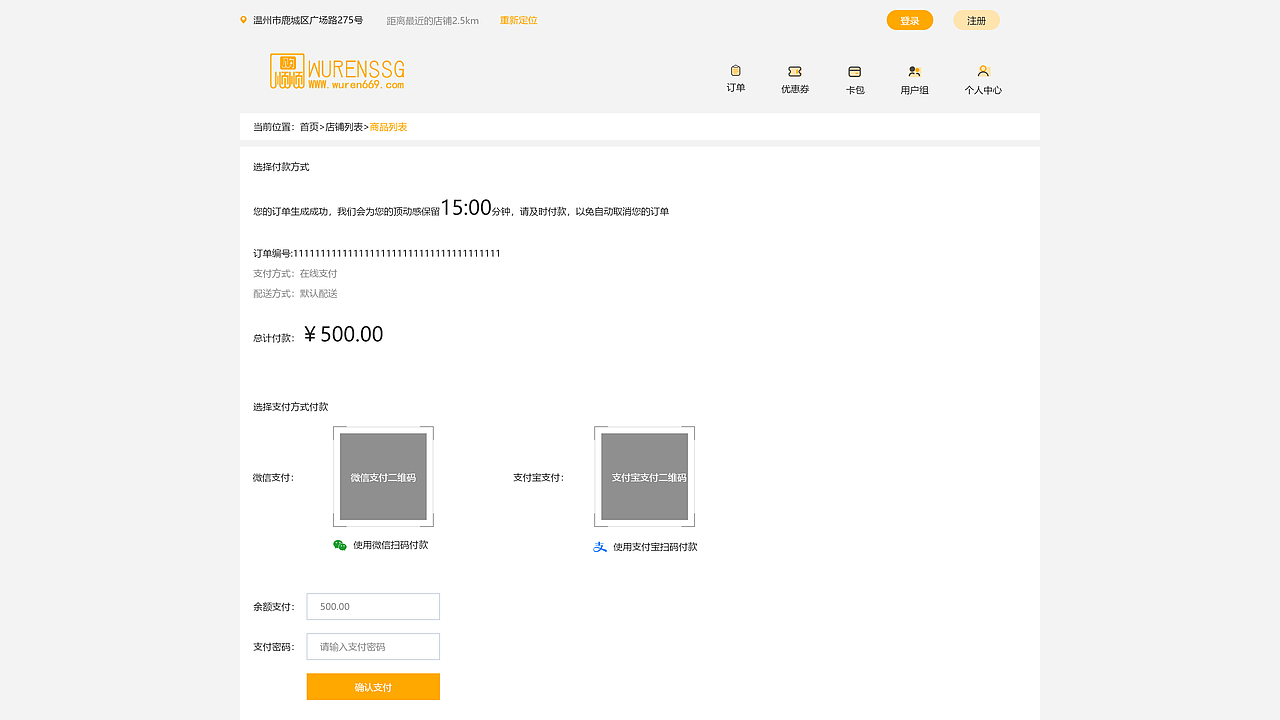Open the 个人中心 profile icon
Screen dimensions: 1280x720
pyautogui.click(x=983, y=71)
